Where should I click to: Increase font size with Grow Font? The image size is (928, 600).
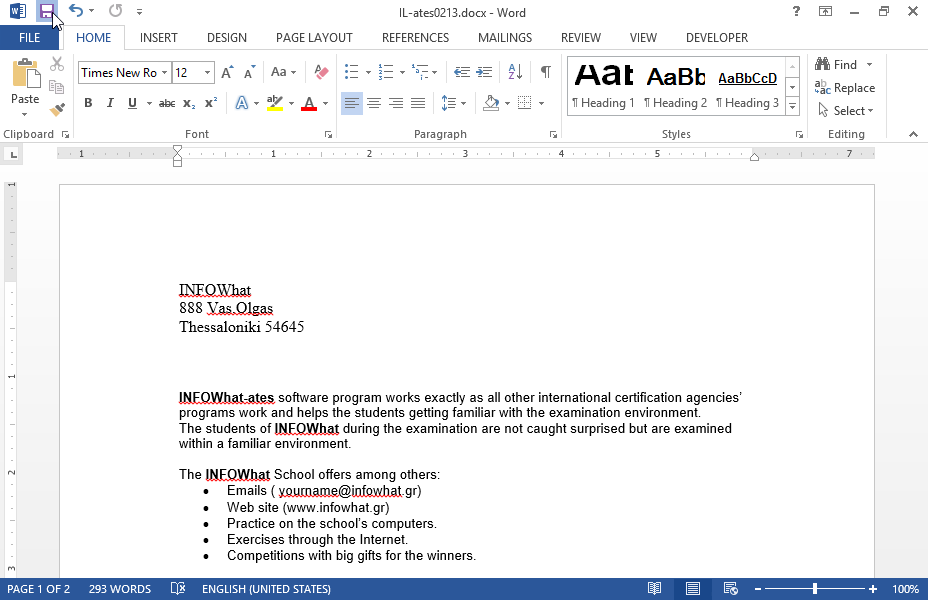(x=227, y=73)
